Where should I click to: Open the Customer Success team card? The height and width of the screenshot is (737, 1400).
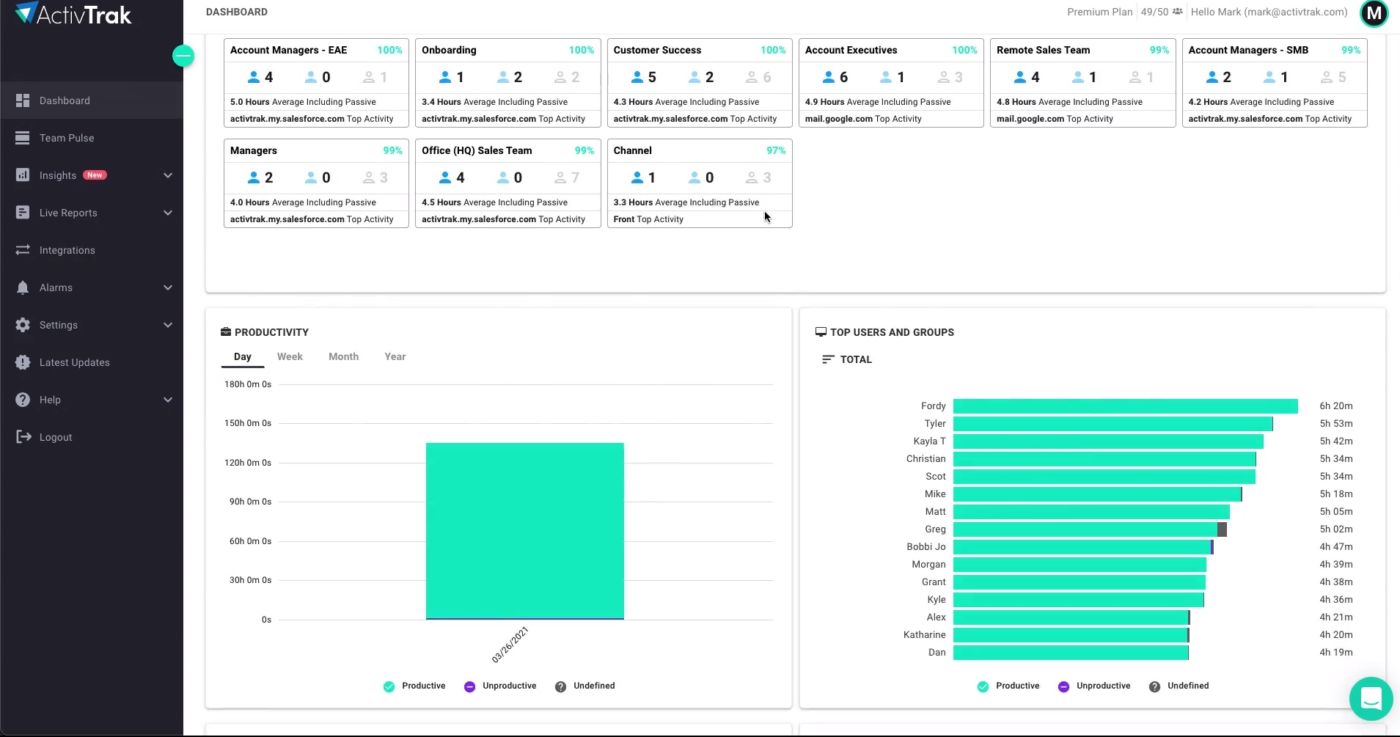point(699,83)
